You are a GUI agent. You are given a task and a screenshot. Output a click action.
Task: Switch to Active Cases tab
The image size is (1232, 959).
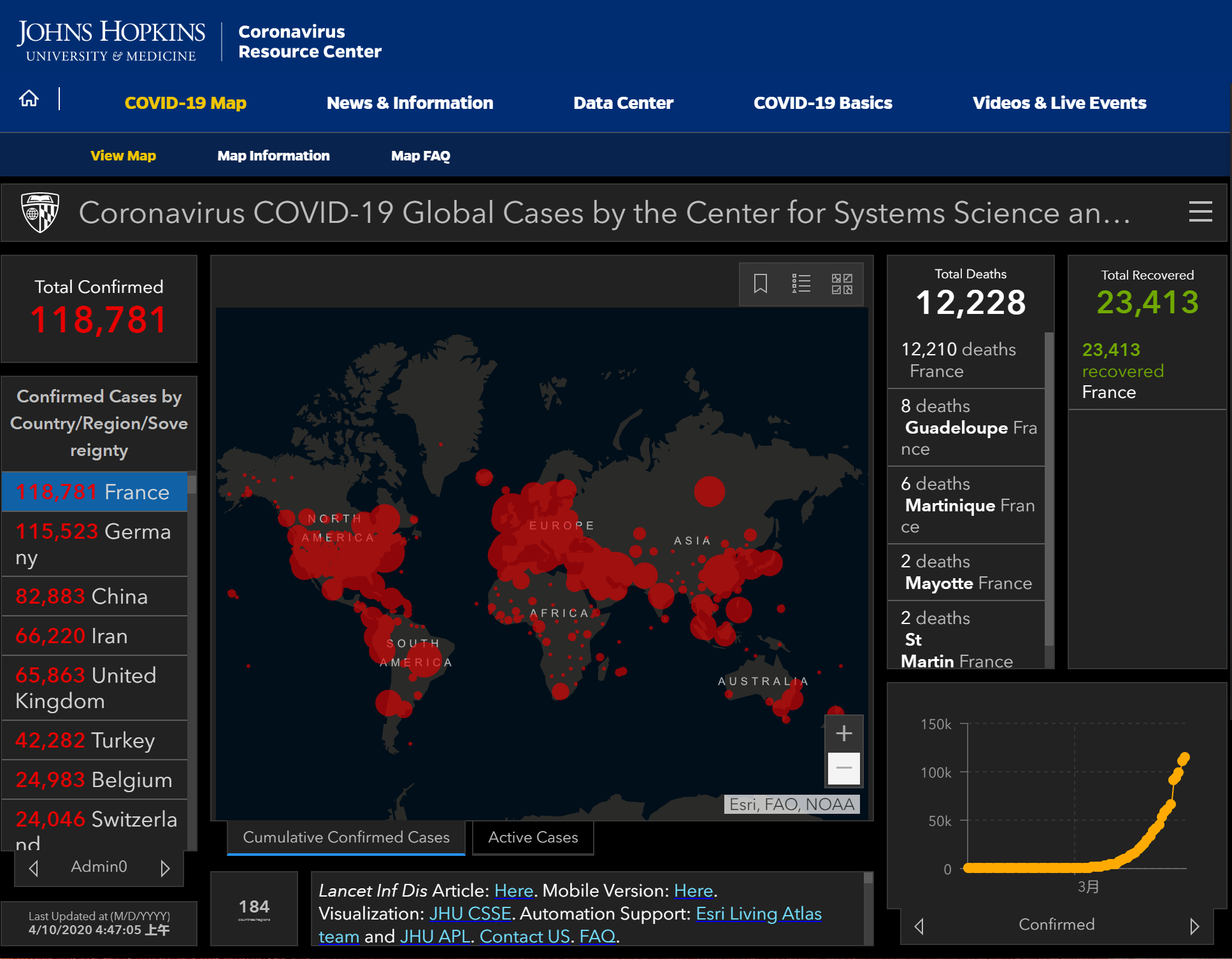click(533, 837)
